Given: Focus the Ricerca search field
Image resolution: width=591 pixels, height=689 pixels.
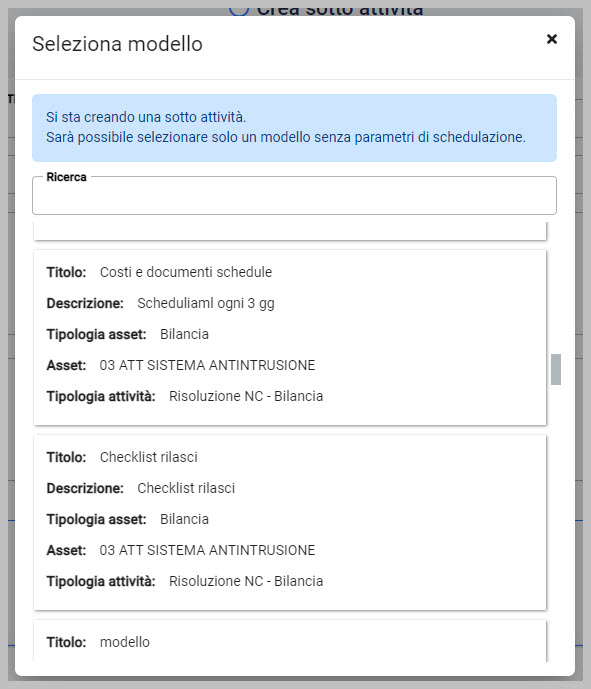Looking at the screenshot, I should click(294, 196).
